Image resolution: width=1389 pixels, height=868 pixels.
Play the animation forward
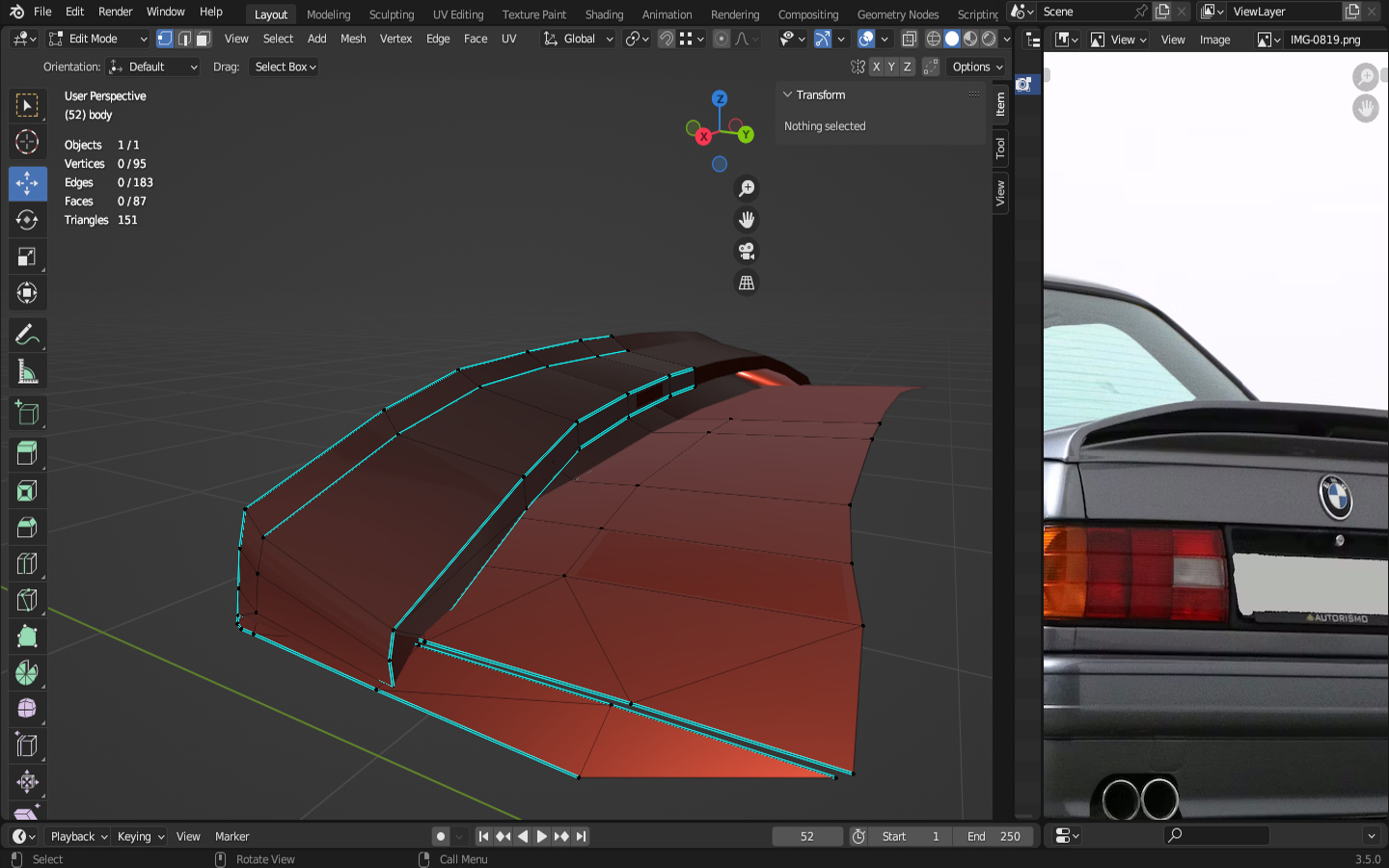(541, 836)
